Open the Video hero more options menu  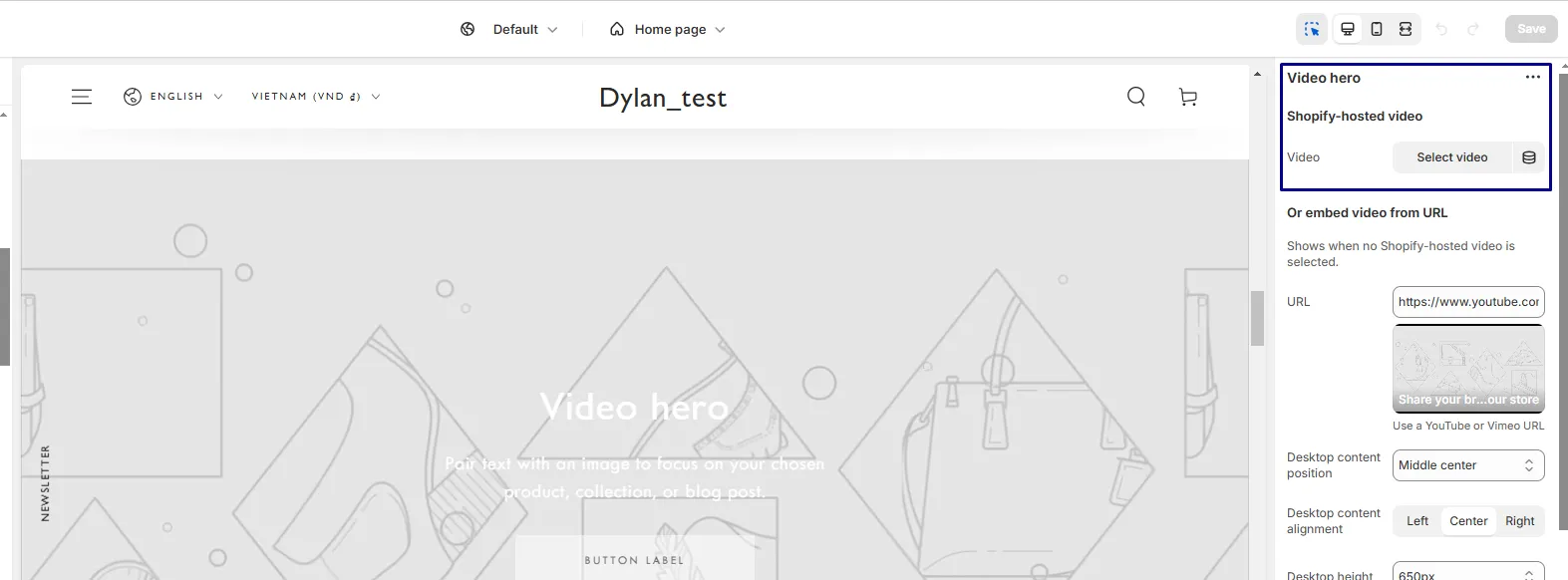pyautogui.click(x=1533, y=77)
